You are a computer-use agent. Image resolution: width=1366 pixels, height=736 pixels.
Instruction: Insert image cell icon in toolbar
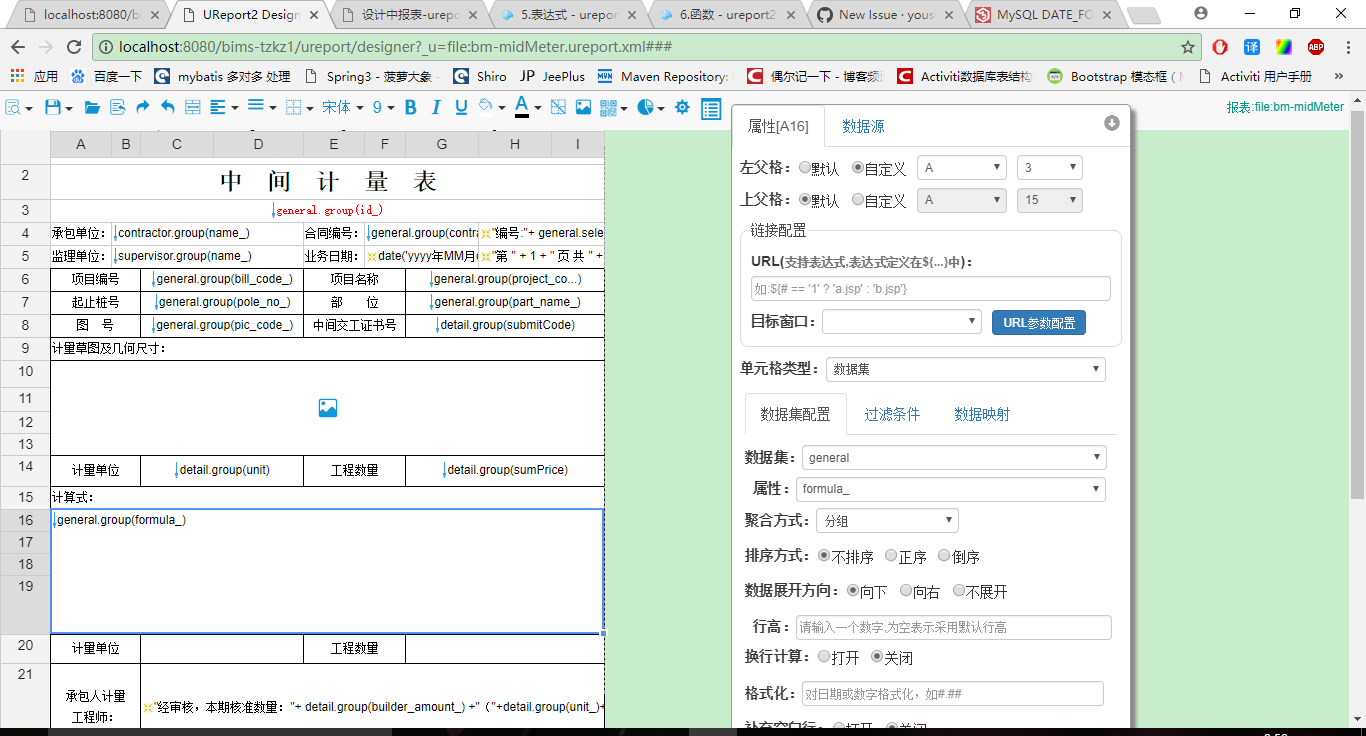pyautogui.click(x=583, y=107)
